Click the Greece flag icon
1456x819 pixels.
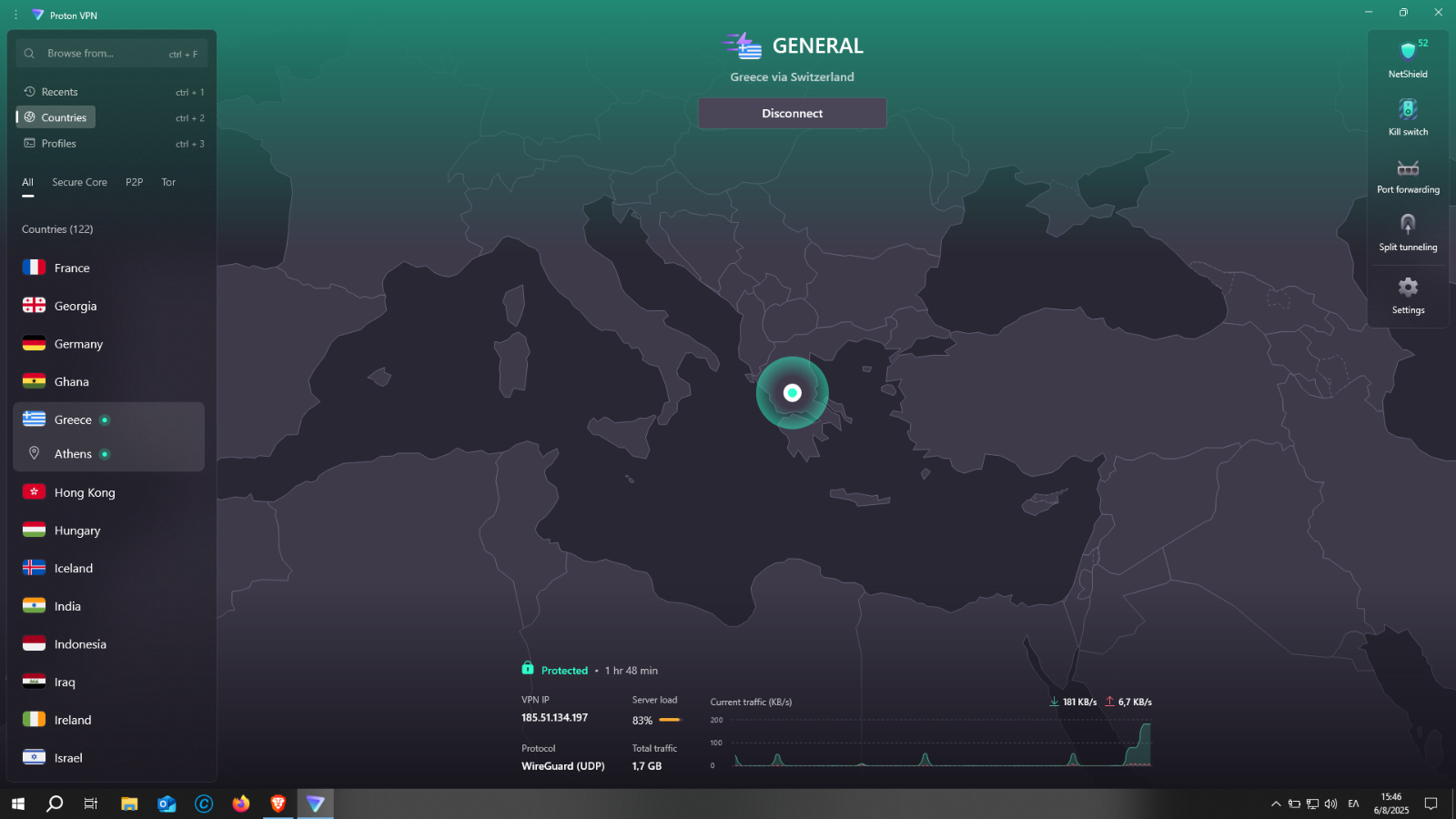pyautogui.click(x=34, y=420)
